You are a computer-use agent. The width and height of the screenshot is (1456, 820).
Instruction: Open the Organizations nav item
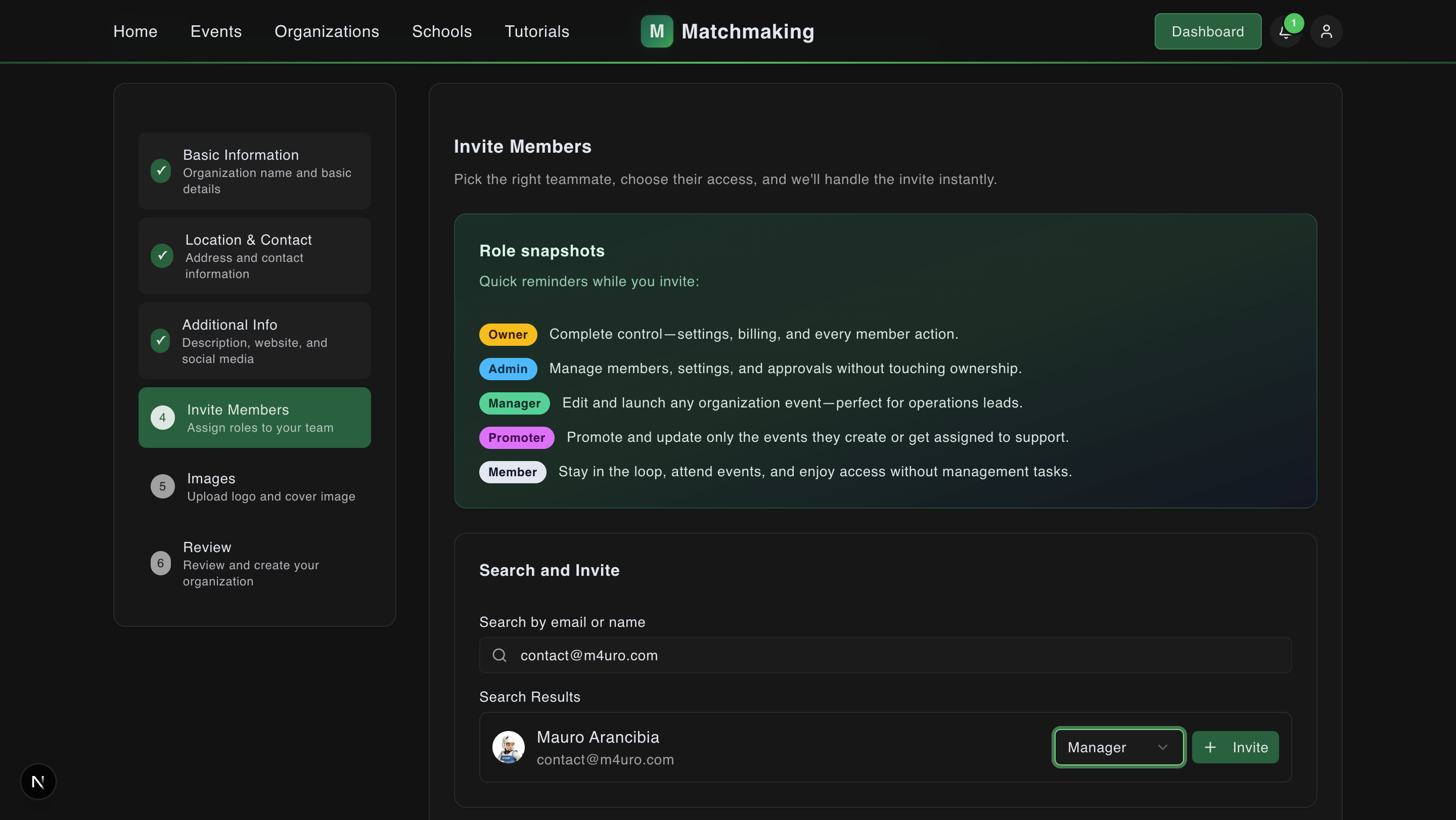coord(327,31)
